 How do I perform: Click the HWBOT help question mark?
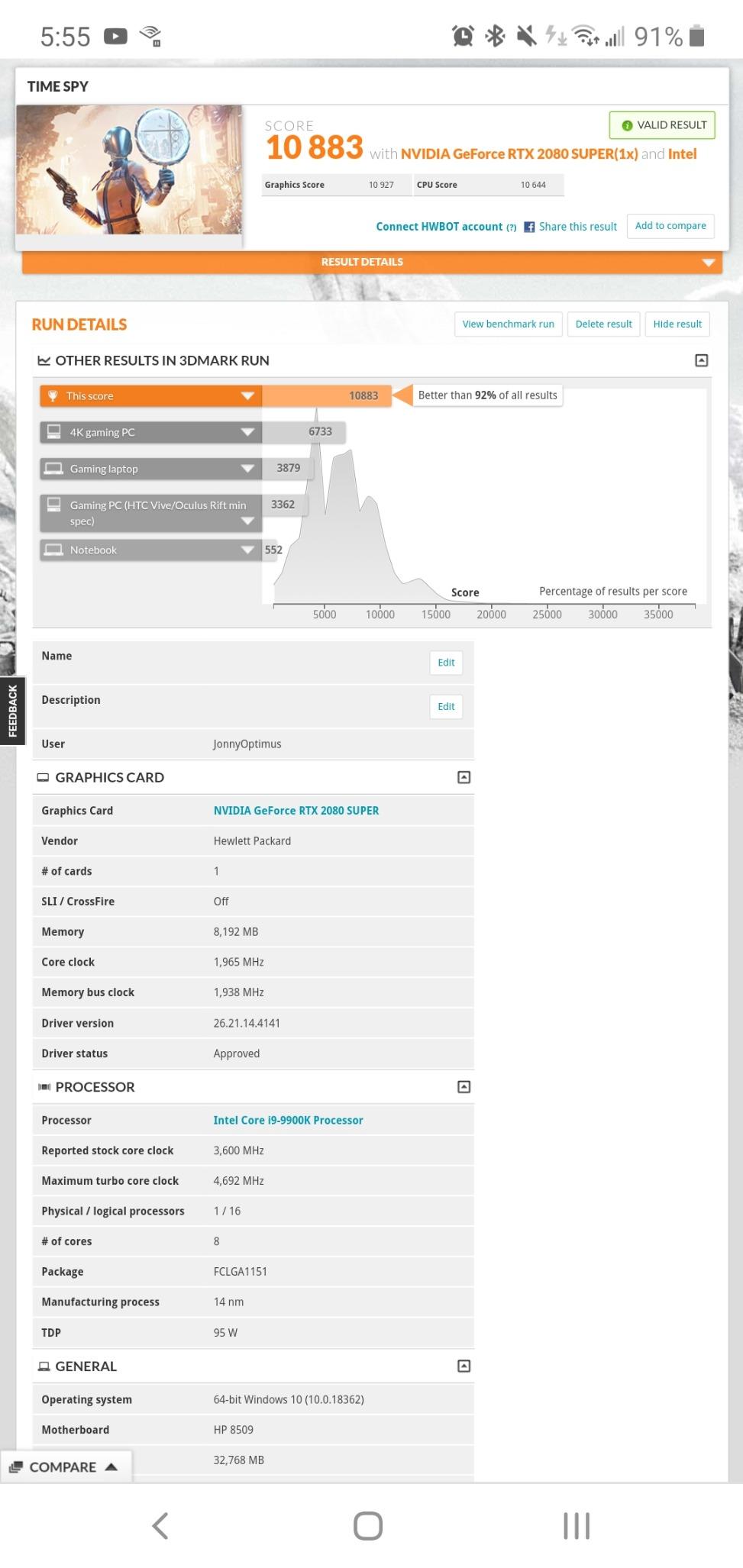pyautogui.click(x=511, y=227)
